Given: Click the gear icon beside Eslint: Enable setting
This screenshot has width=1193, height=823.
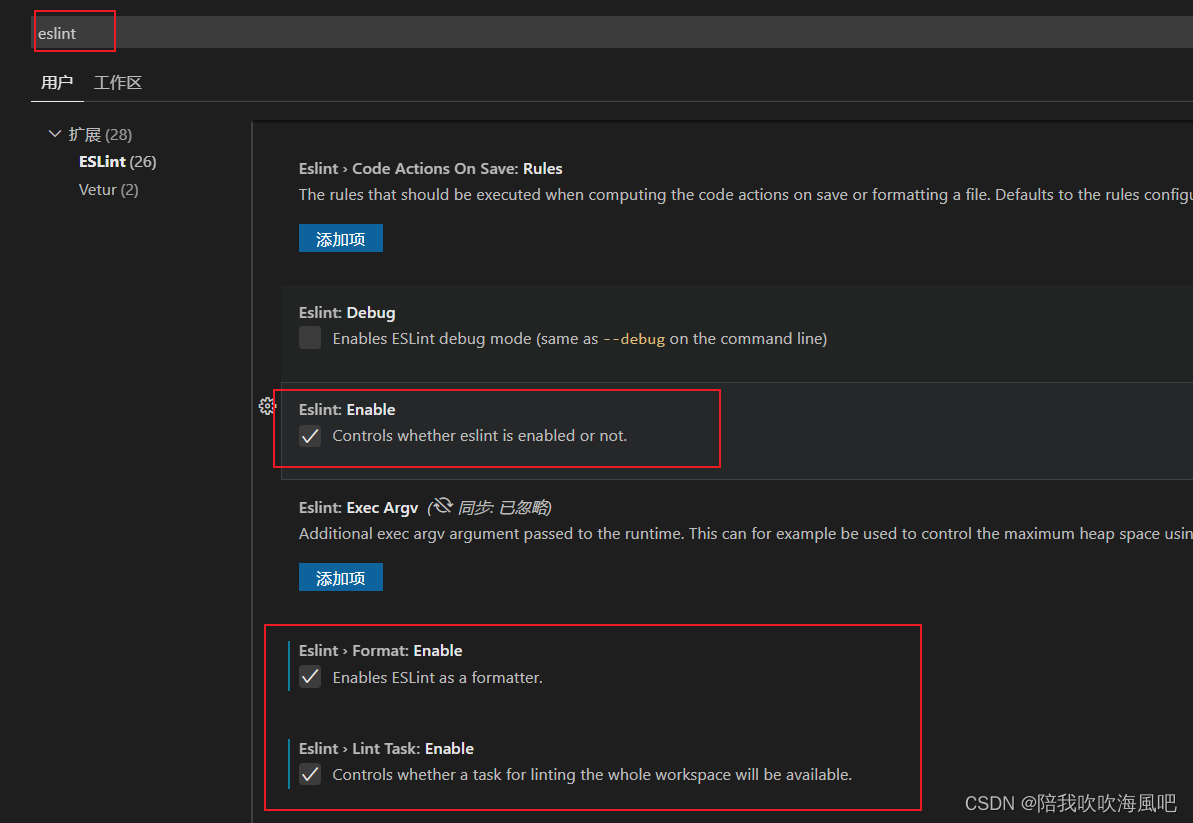Looking at the screenshot, I should coord(266,406).
